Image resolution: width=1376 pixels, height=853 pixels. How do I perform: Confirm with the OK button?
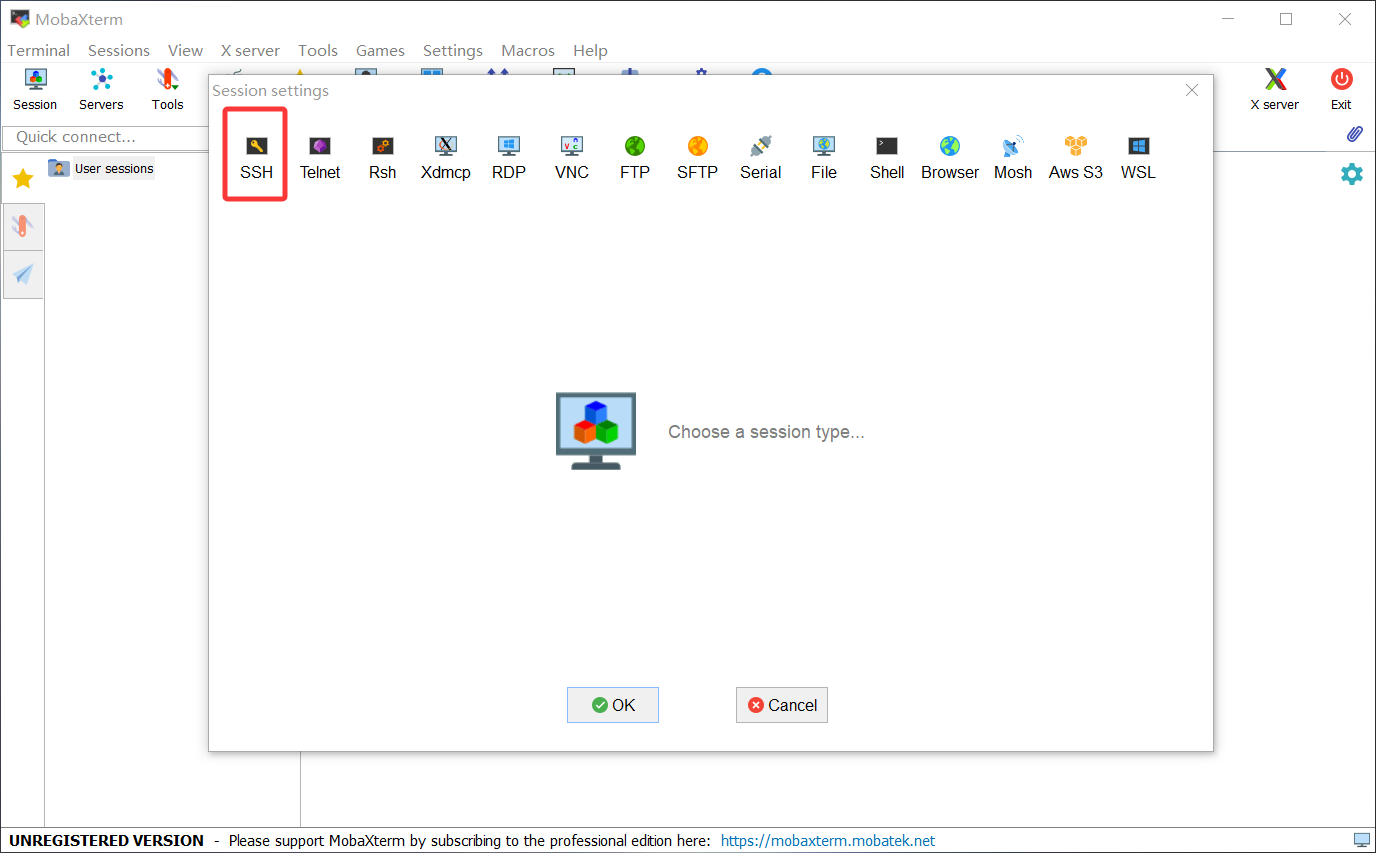point(613,705)
